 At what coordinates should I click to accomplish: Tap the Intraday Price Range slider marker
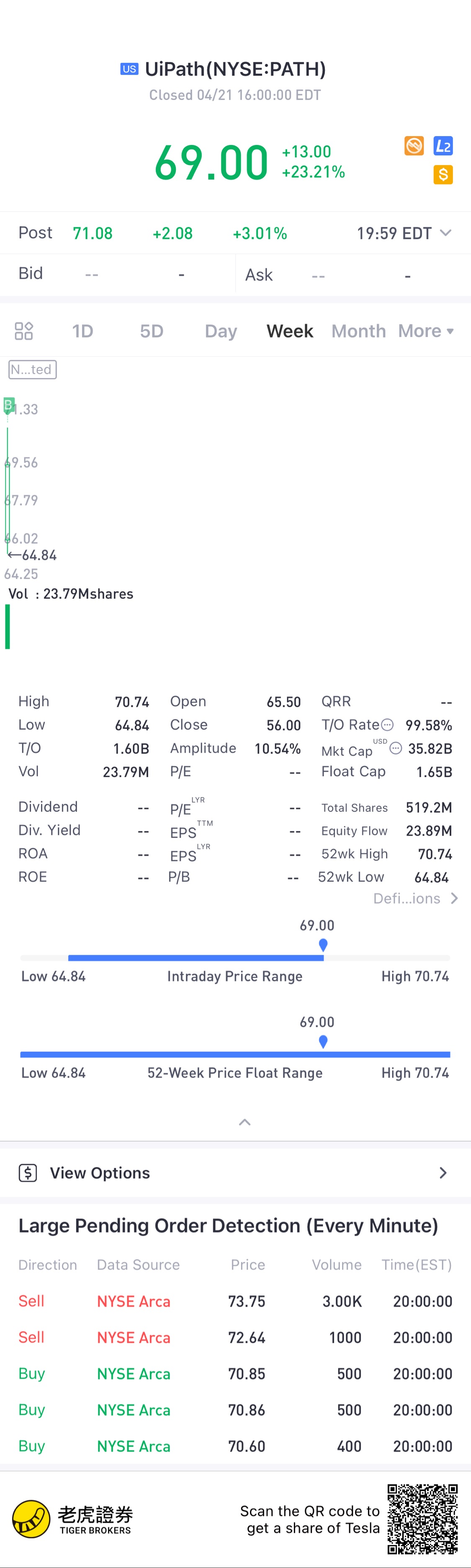click(x=323, y=945)
